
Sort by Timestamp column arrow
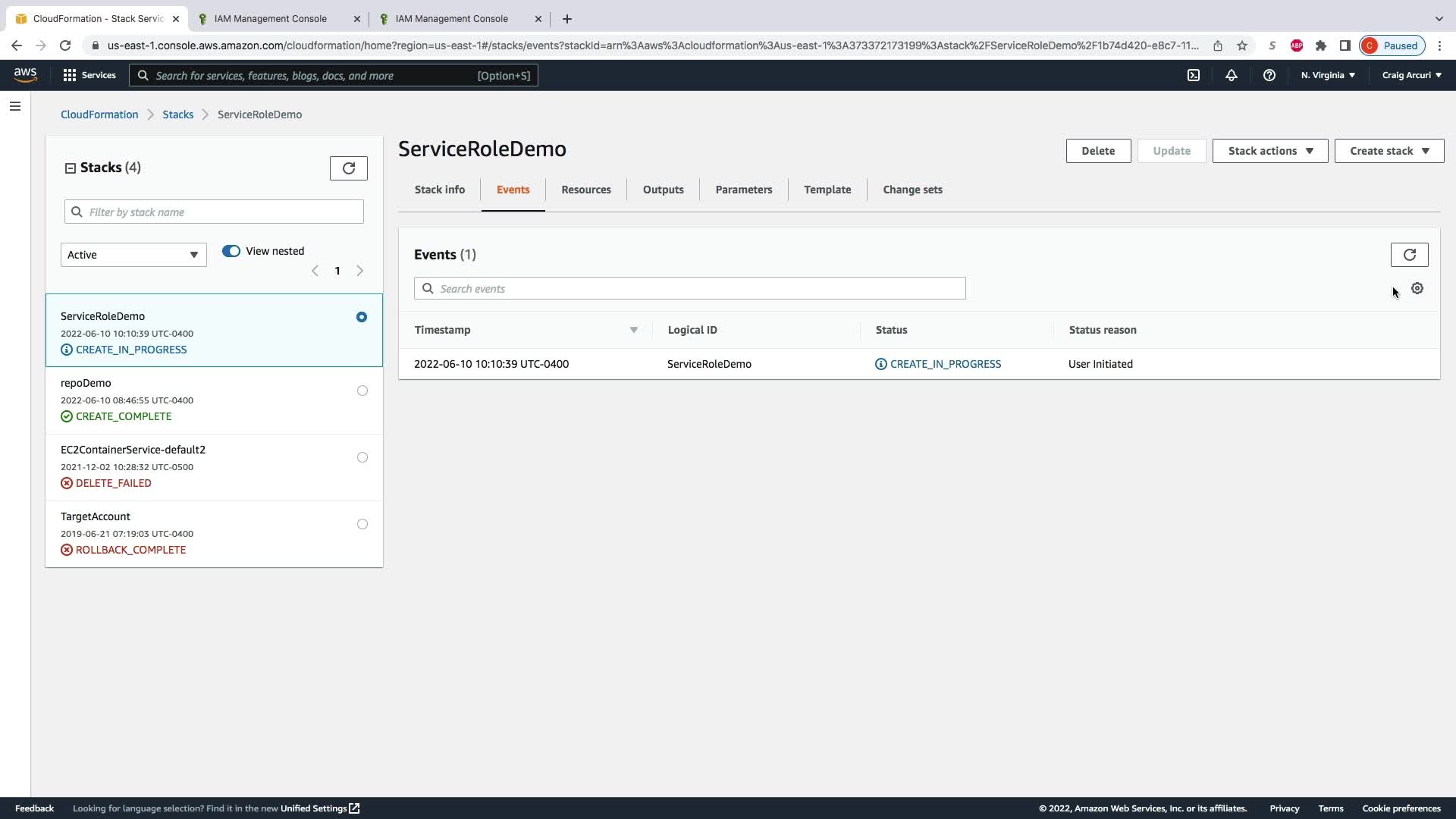[633, 330]
